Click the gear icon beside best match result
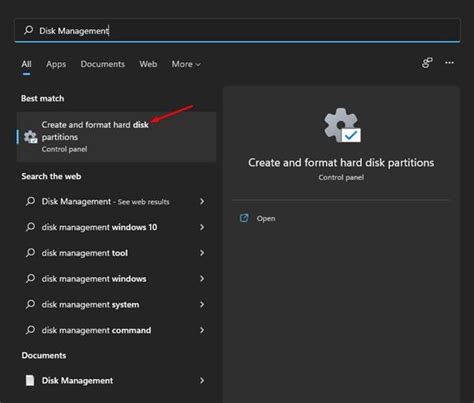Screen dimensions: 474x403 point(31,137)
